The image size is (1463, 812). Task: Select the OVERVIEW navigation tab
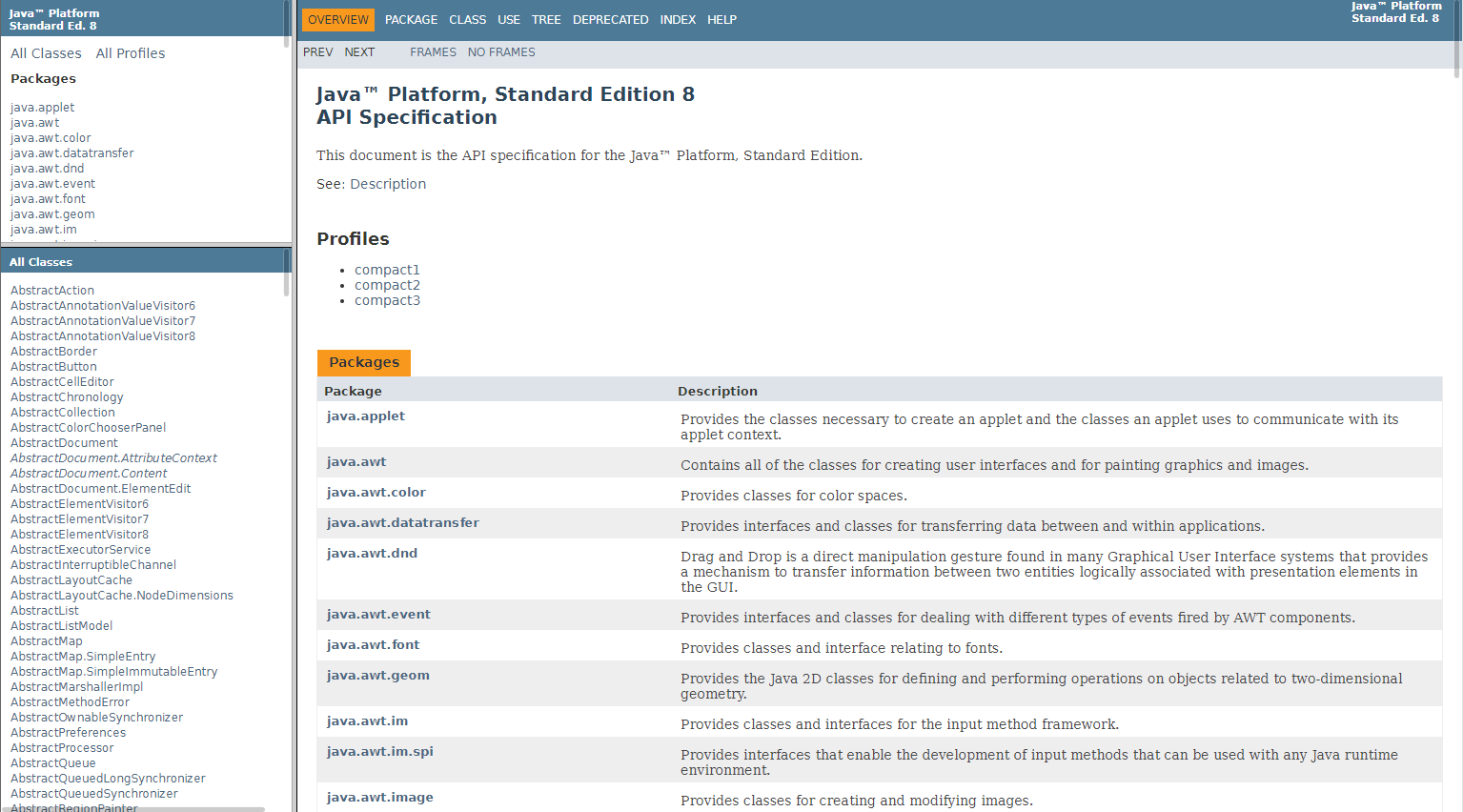pyautogui.click(x=337, y=20)
